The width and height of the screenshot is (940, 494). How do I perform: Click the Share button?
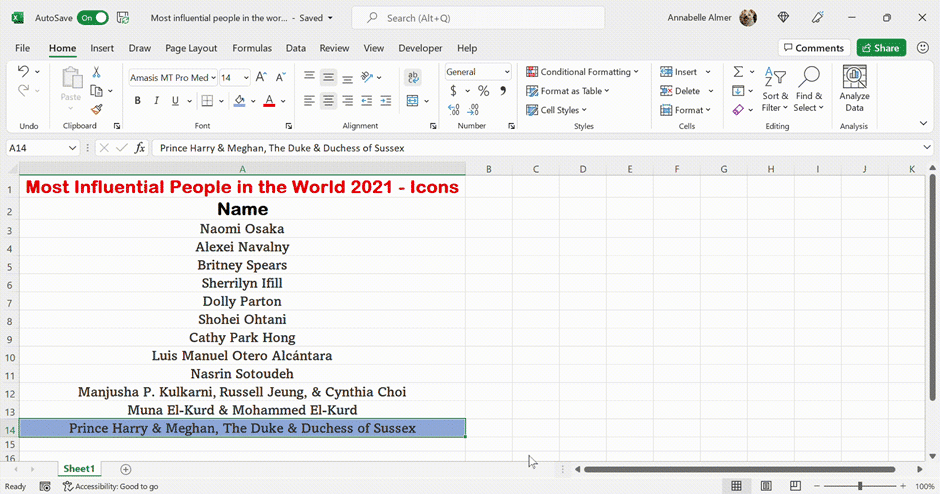click(x=881, y=48)
